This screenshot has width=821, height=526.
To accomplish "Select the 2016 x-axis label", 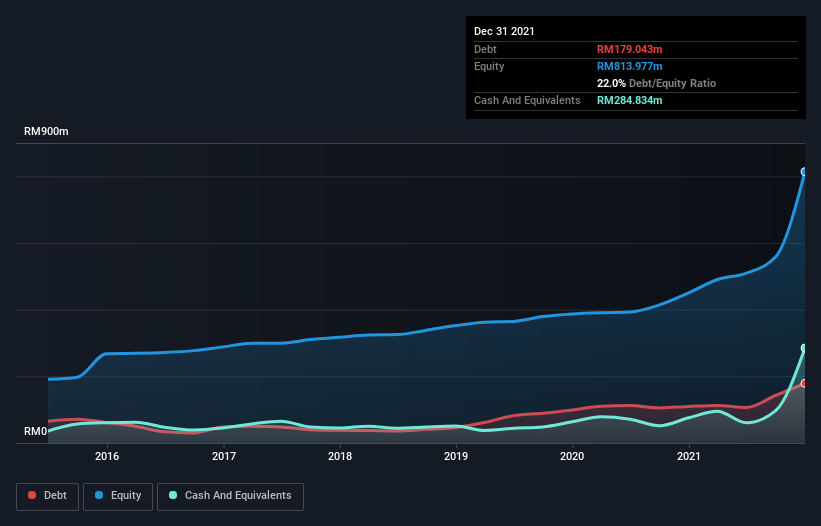I will (107, 456).
